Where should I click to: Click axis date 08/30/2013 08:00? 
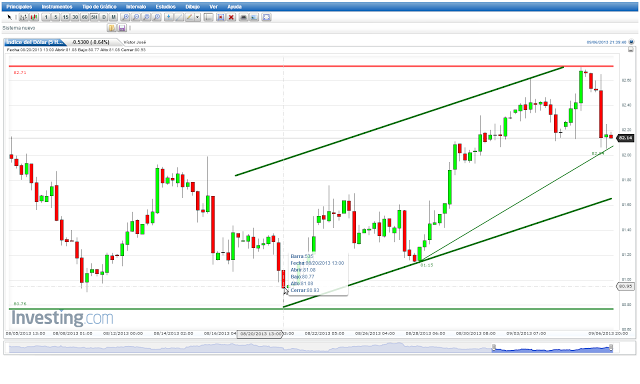(476, 333)
